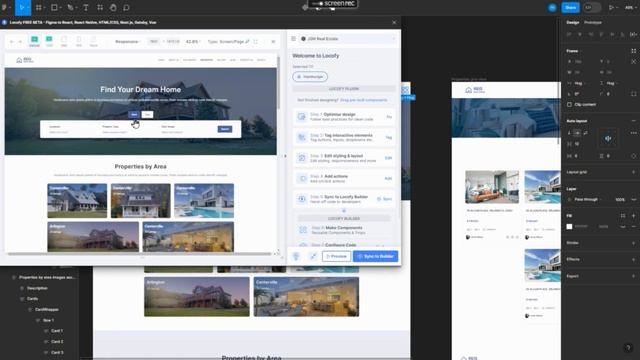Click Sync on Step 5 Sync to Locofy Builder
Screen dimensions: 640x360
(385, 199)
